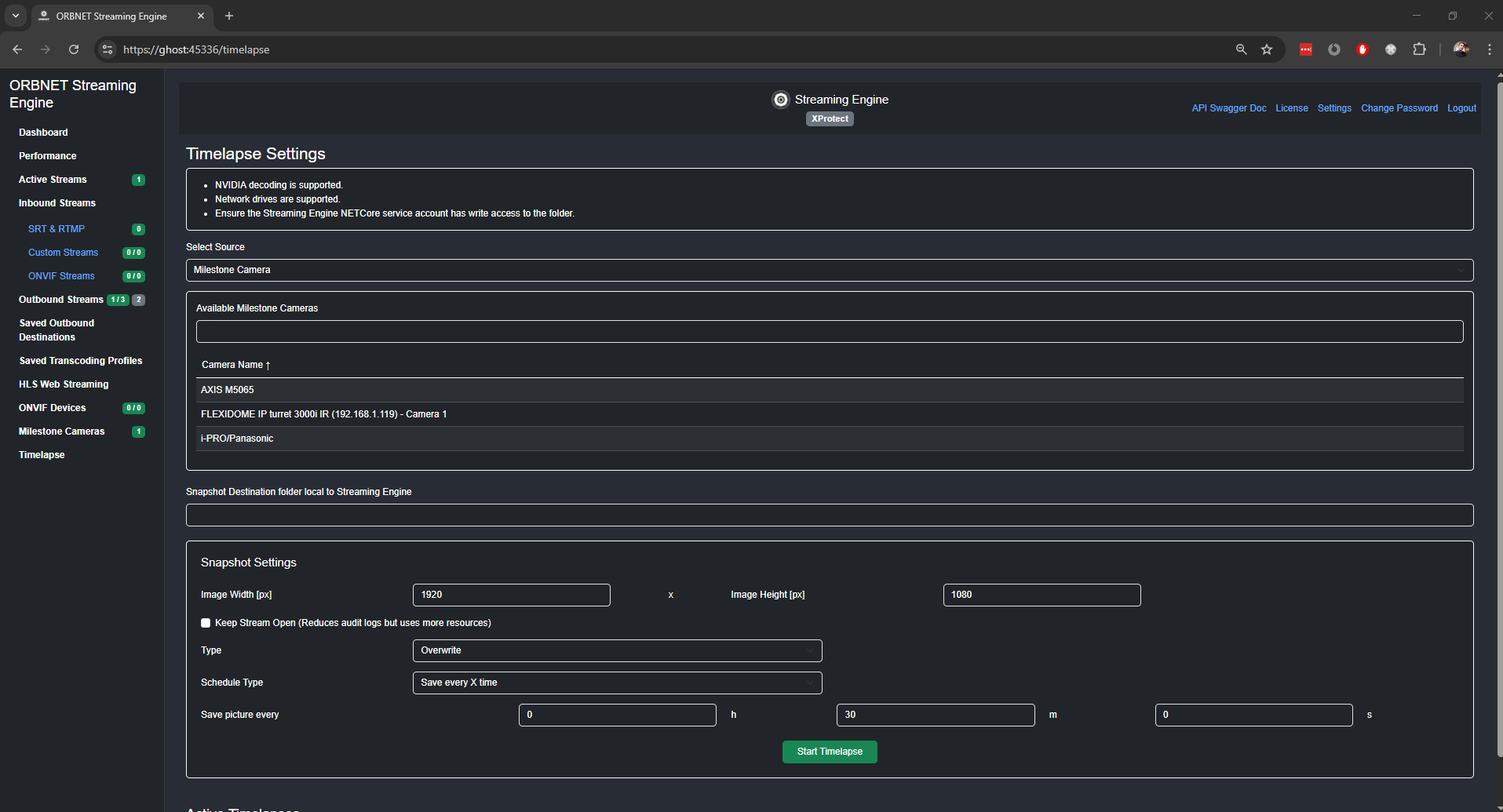Open the browser profile avatar

[1461, 49]
